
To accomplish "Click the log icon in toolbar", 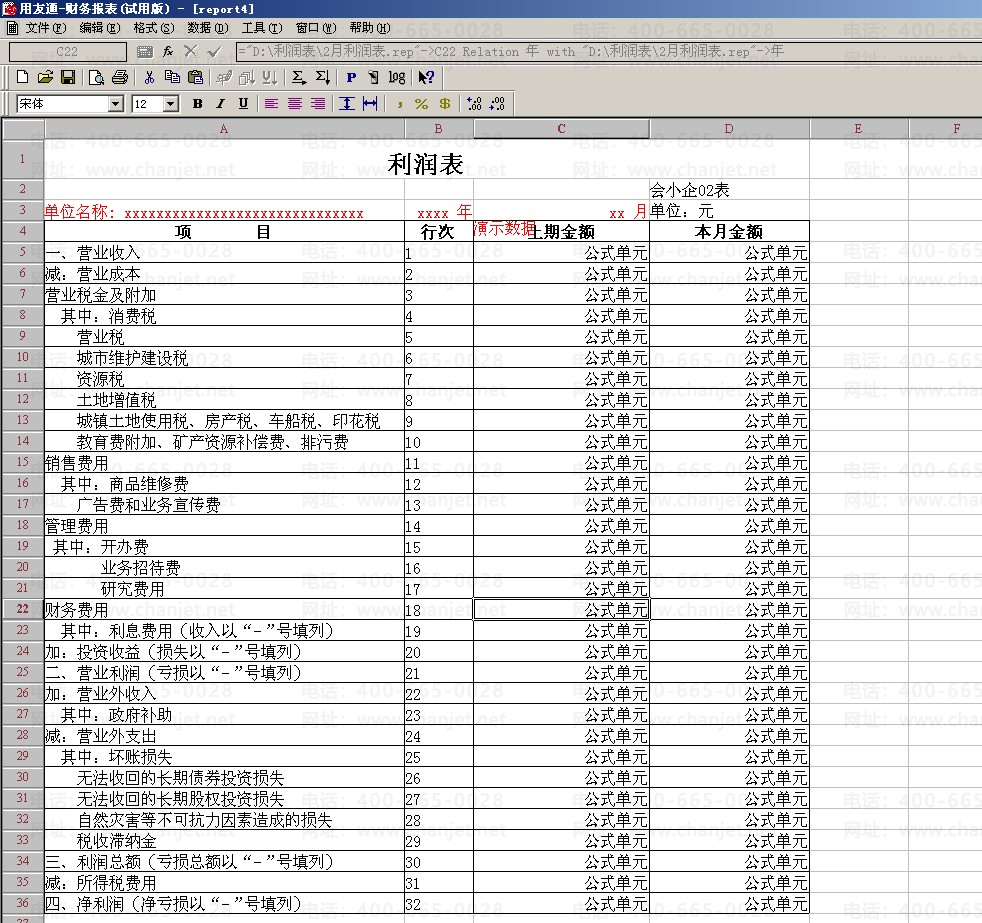I will [397, 77].
